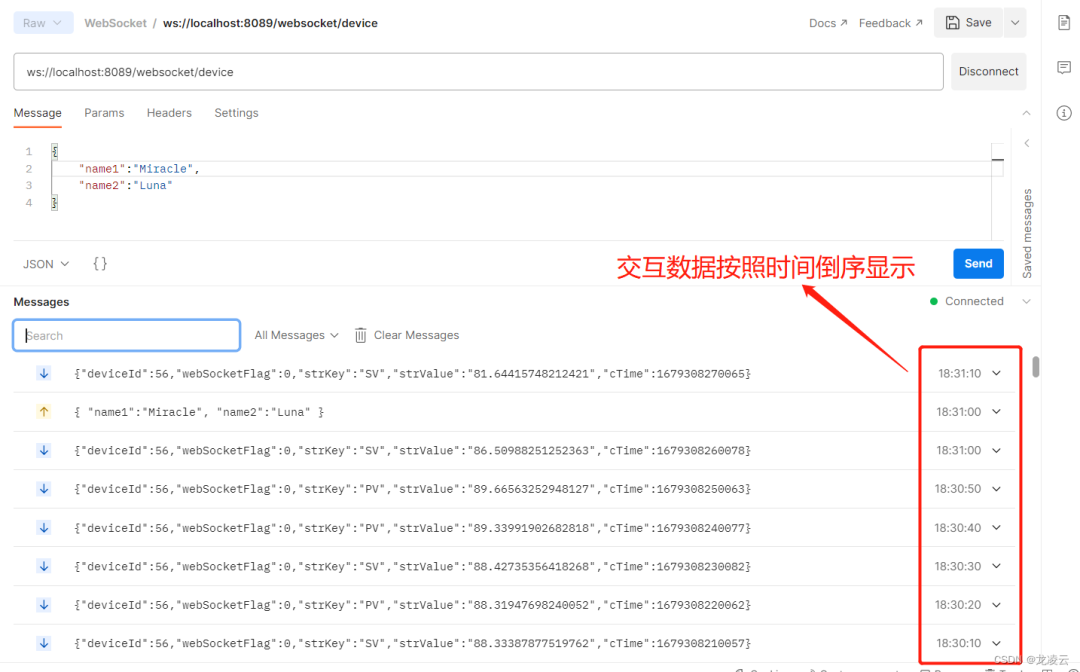Click the Save floppy disk icon

coord(952,23)
